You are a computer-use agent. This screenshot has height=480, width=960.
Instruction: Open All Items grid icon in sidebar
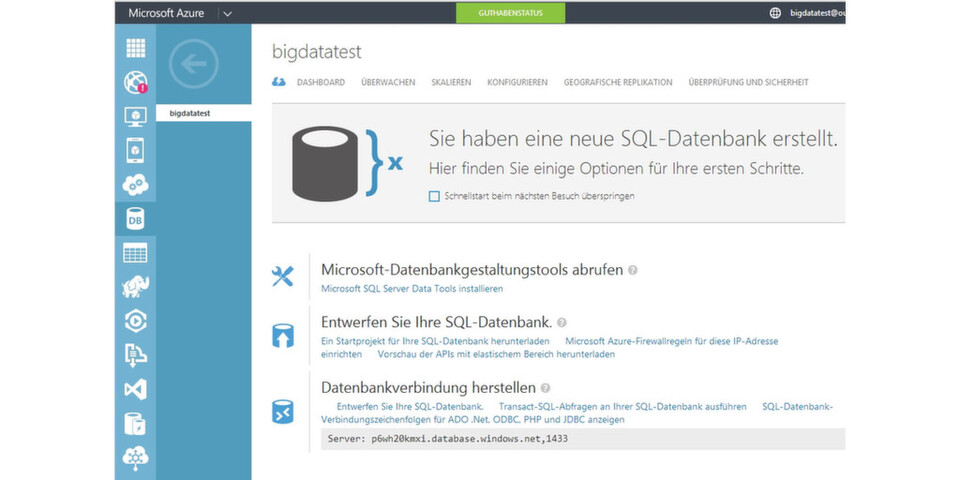(136, 48)
